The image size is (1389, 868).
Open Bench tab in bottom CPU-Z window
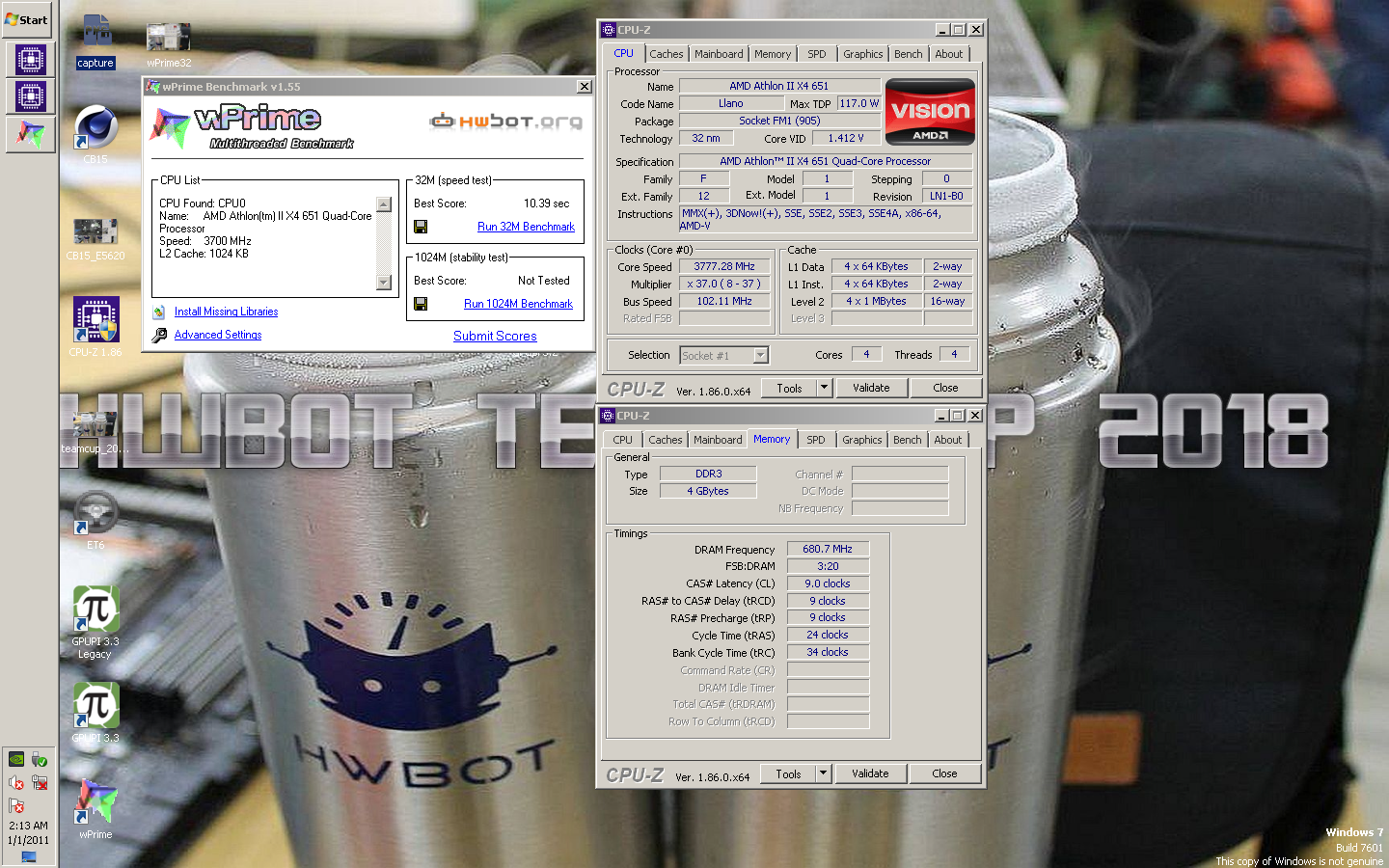click(x=907, y=440)
